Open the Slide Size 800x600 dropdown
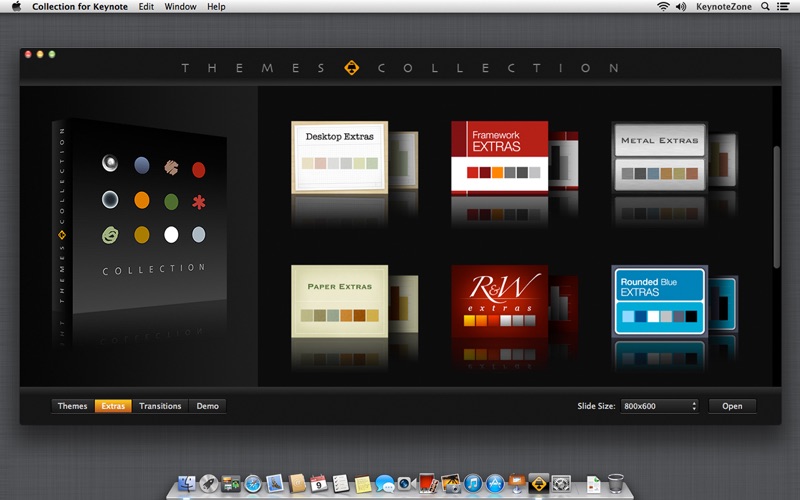The width and height of the screenshot is (800, 500). [660, 406]
